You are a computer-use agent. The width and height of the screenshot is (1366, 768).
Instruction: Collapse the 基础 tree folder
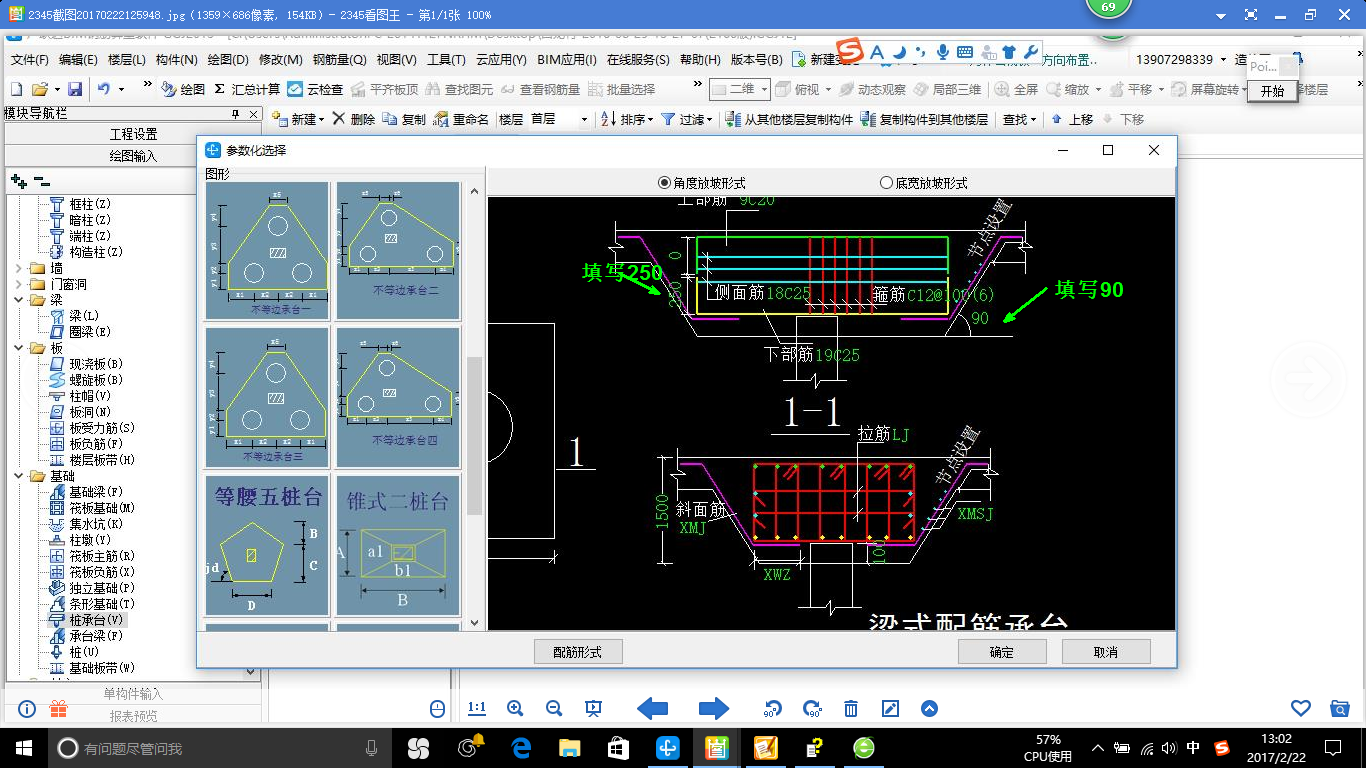[19, 476]
